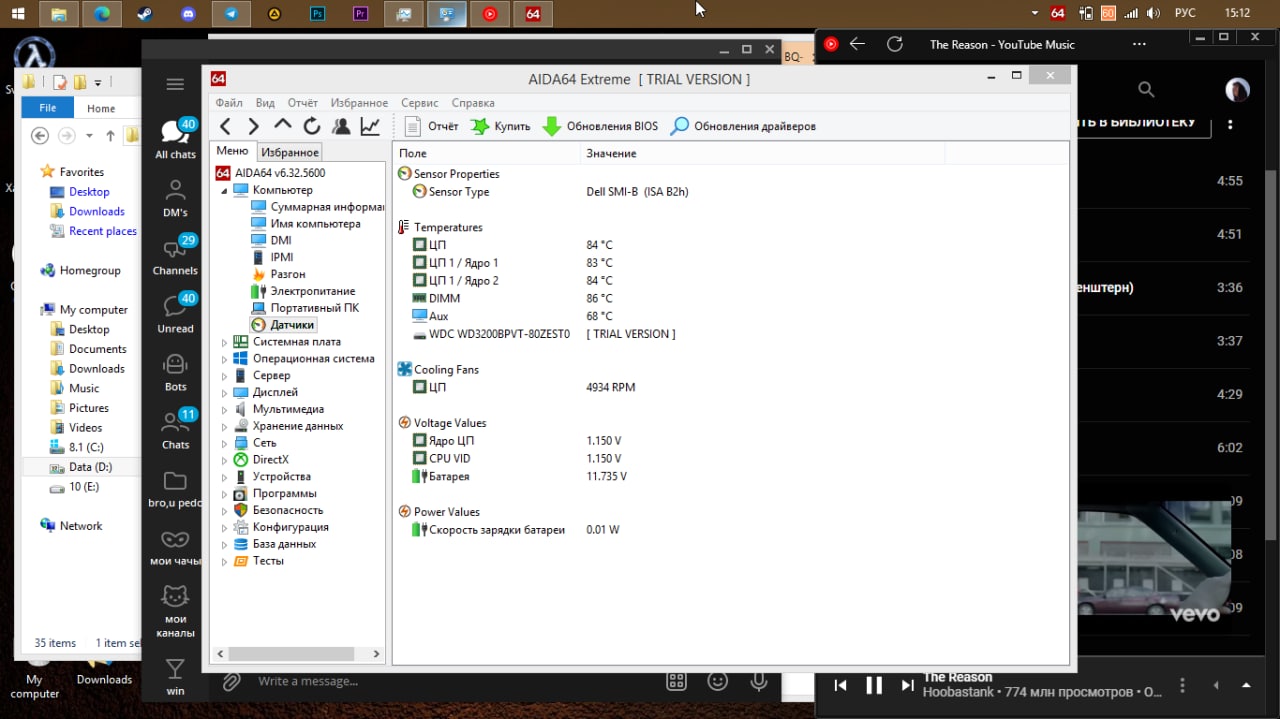This screenshot has width=1280, height=719.
Task: Open the Вид menu
Action: point(265,103)
